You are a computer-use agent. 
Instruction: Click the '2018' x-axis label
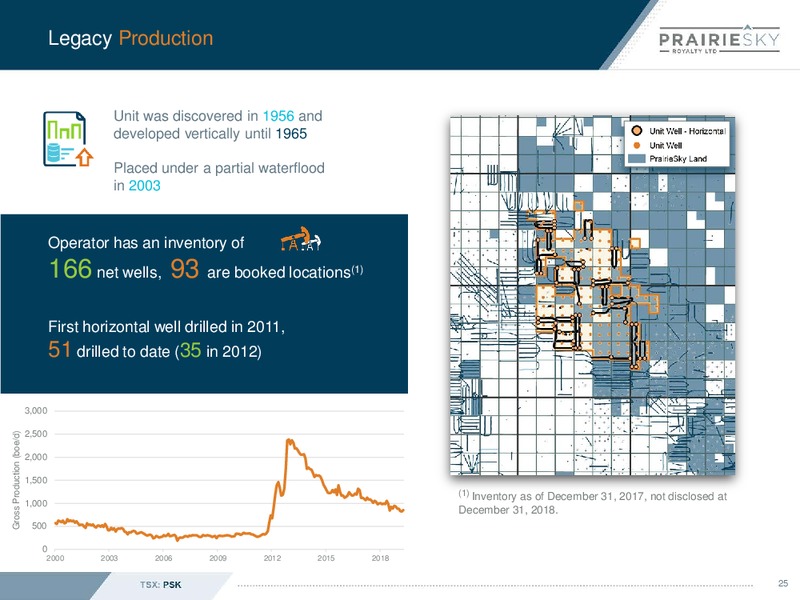click(x=380, y=558)
